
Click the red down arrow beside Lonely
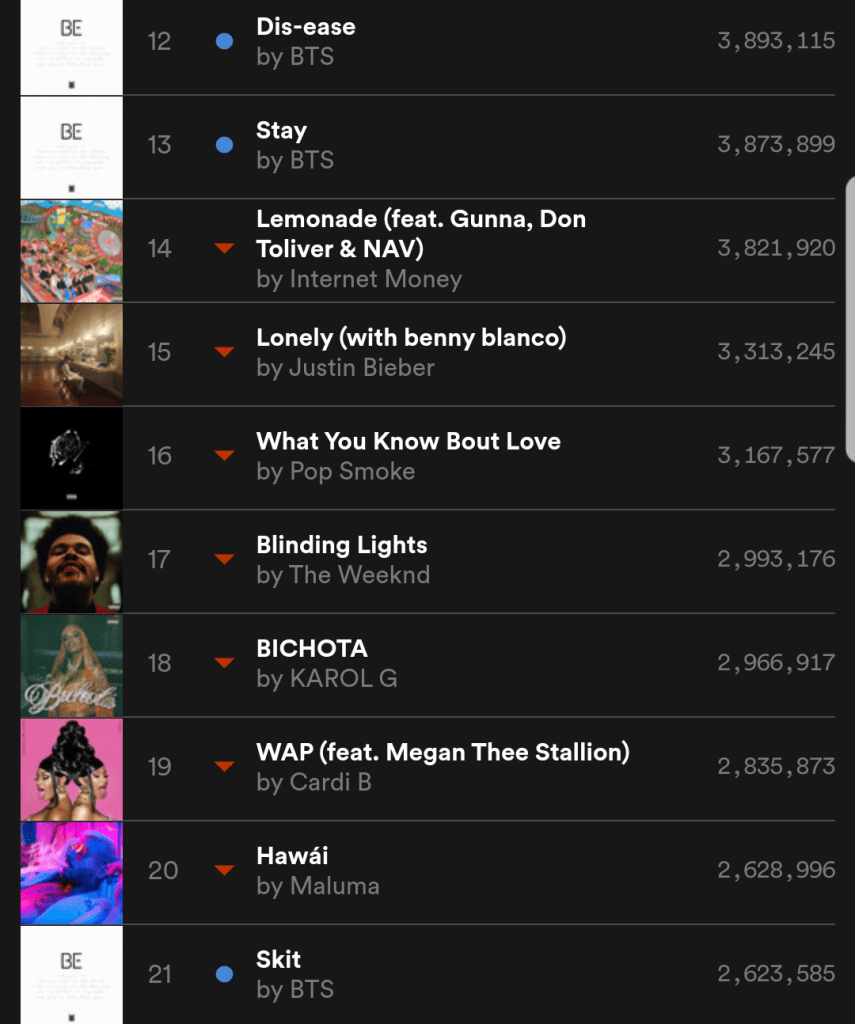[x=225, y=352]
